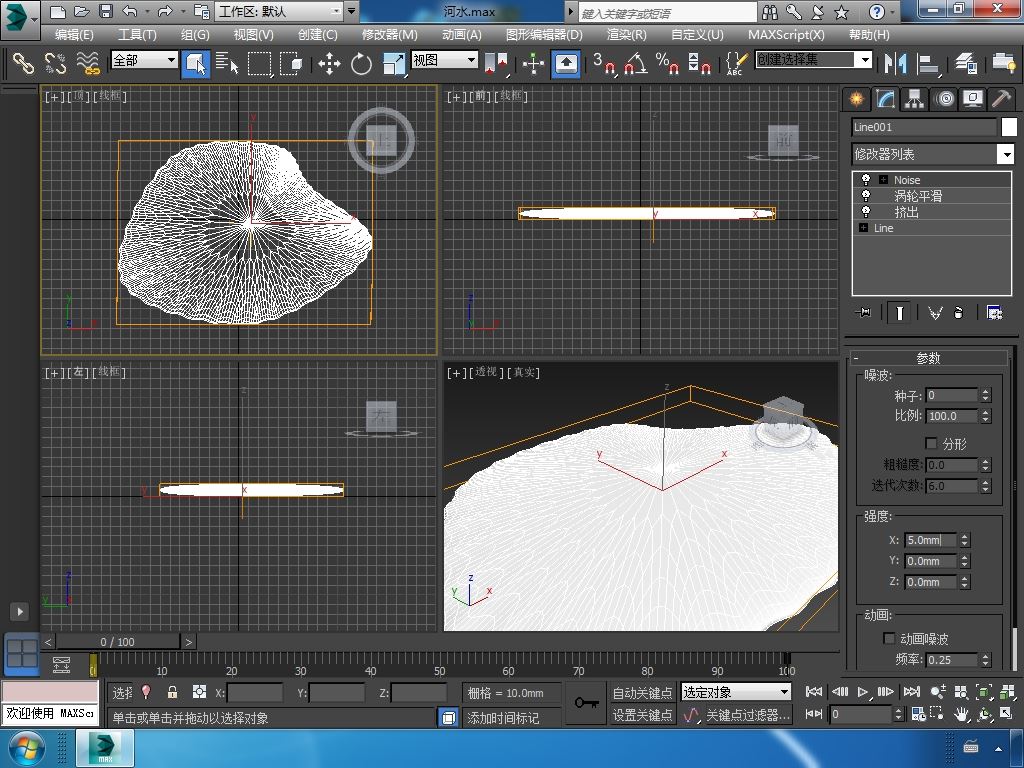Toggle Noise modifier lightbulb visibility

(866, 179)
